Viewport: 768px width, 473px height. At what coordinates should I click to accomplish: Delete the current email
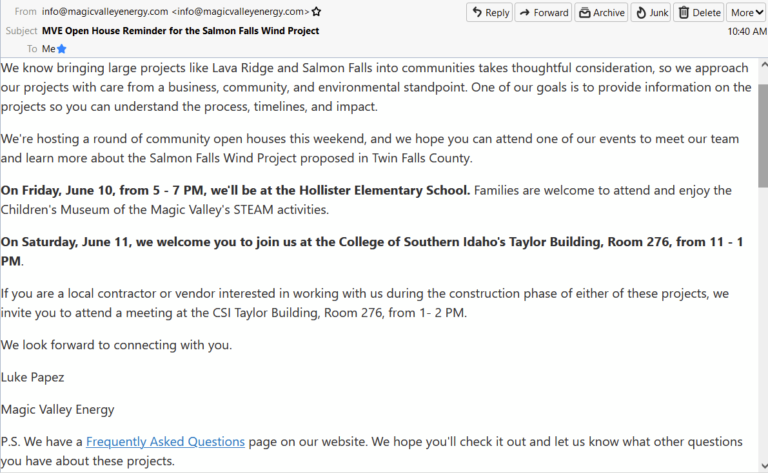pos(699,13)
